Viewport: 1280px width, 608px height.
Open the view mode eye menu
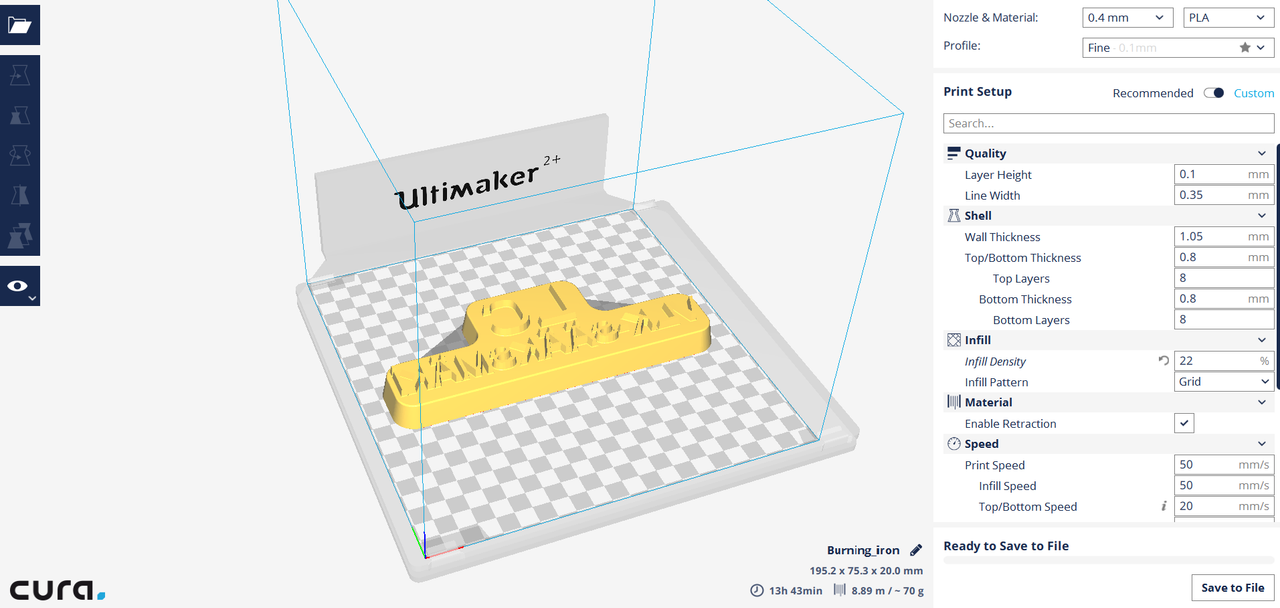coord(20,286)
